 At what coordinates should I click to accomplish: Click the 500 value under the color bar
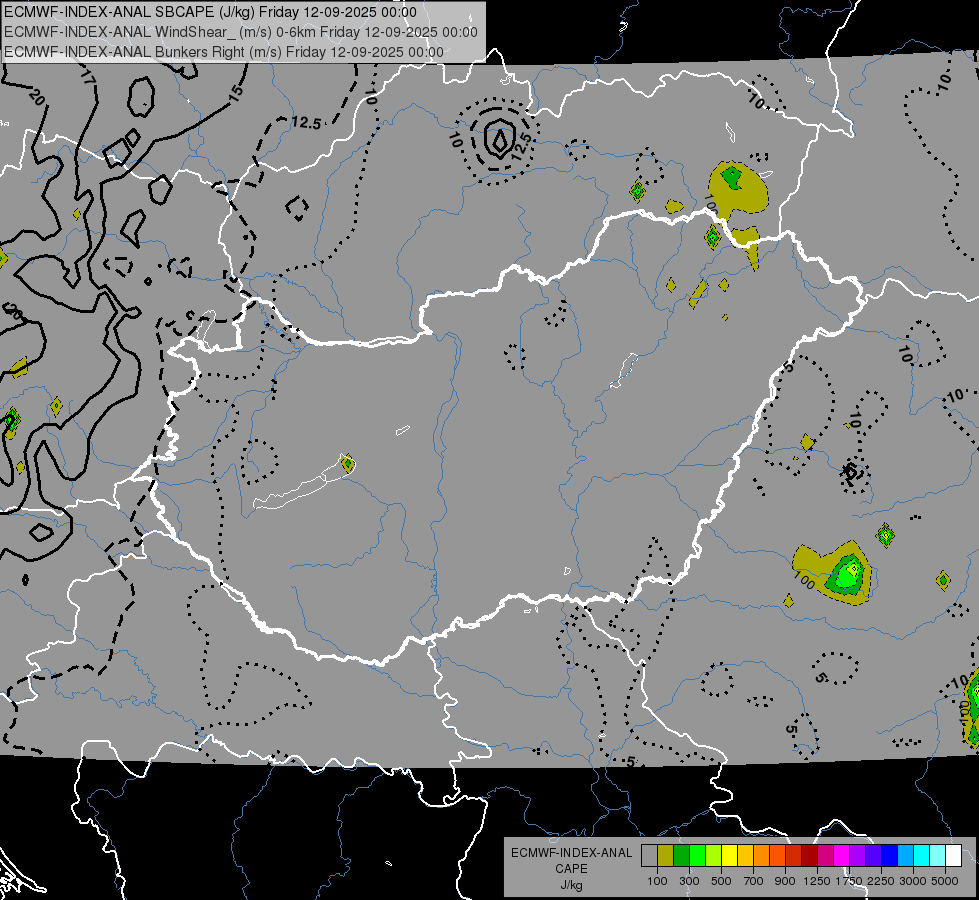(x=721, y=881)
